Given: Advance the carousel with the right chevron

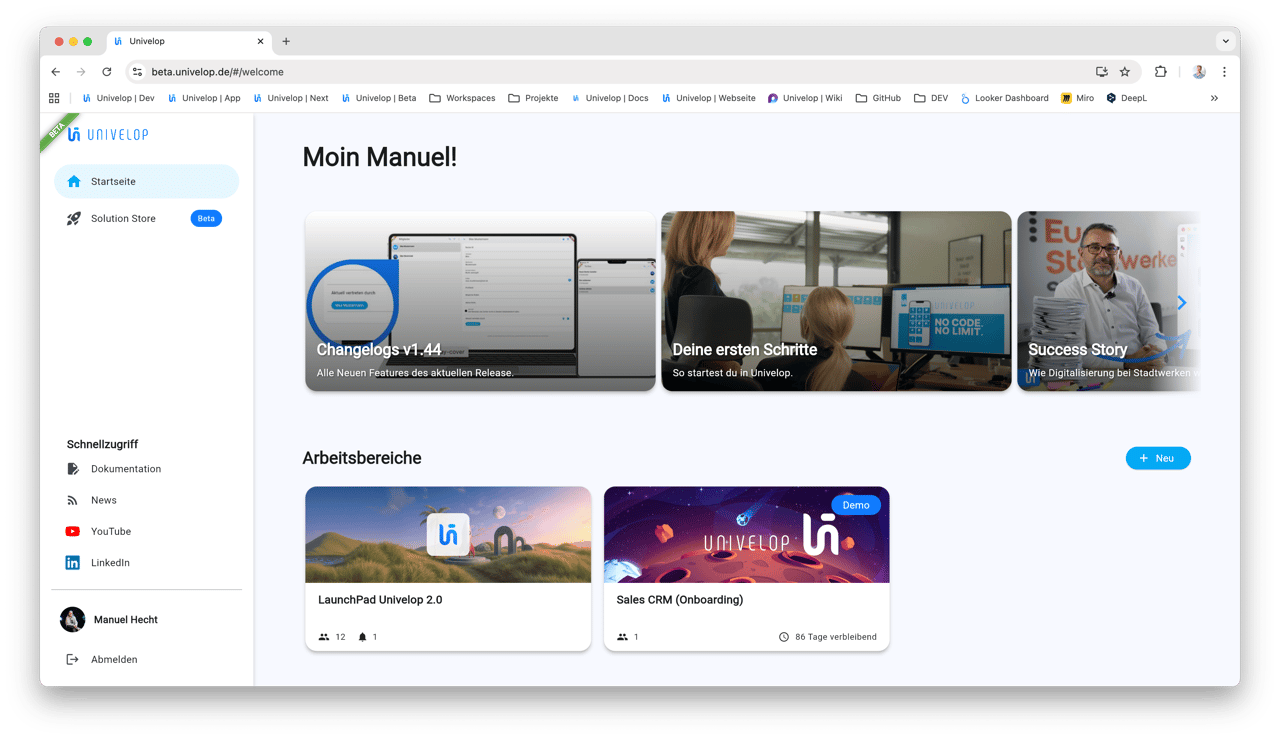Looking at the screenshot, I should [1181, 302].
